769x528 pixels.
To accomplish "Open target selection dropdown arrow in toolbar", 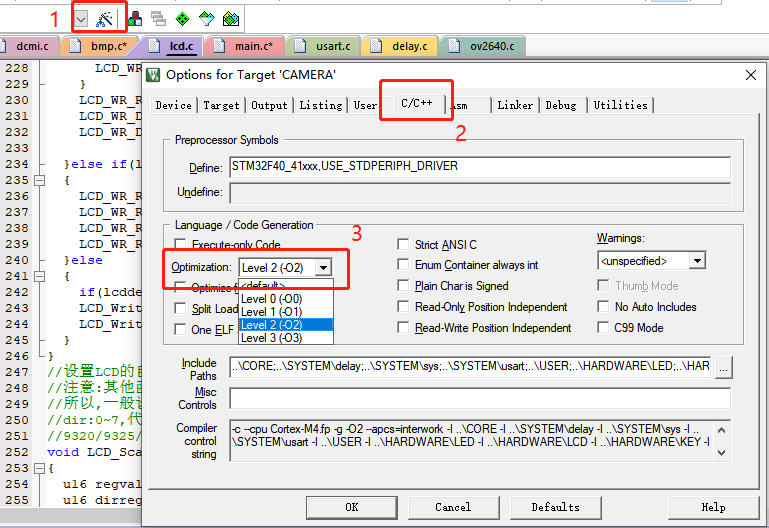I will (81, 20).
